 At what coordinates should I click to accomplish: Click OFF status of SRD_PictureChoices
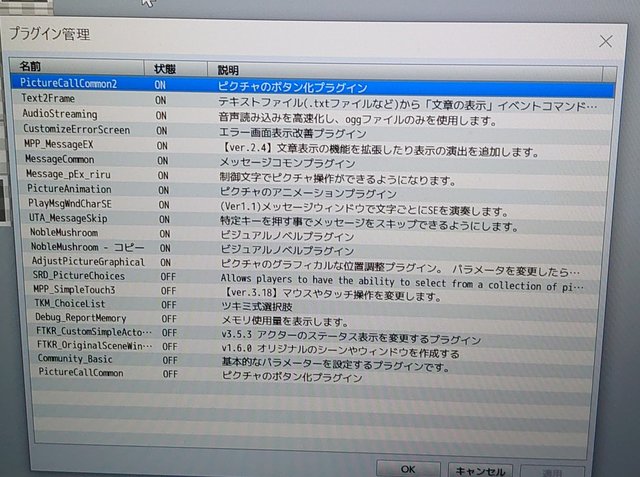point(168,277)
